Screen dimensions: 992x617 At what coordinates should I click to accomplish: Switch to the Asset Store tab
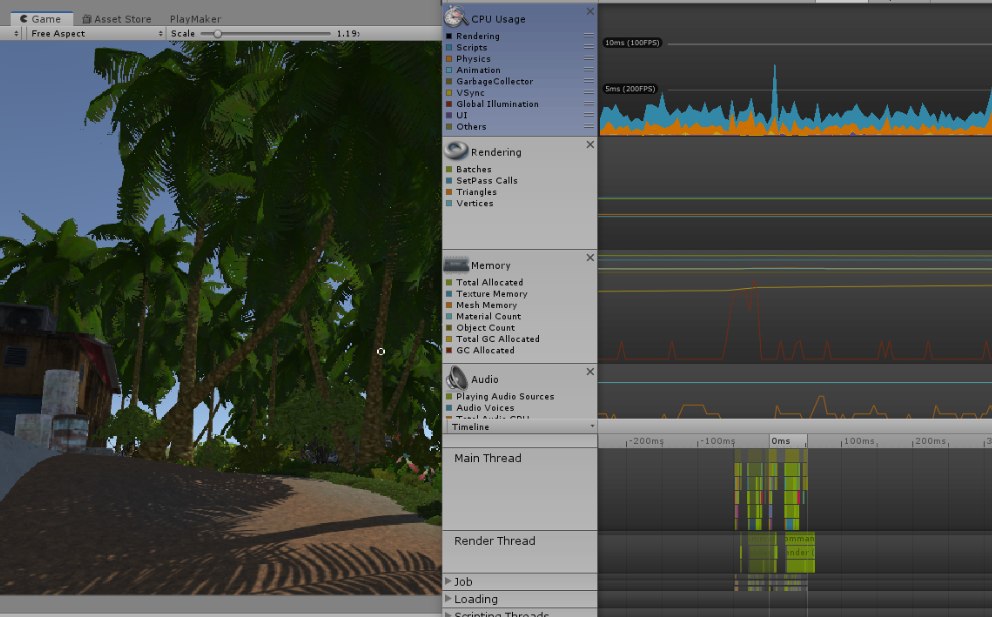(116, 19)
